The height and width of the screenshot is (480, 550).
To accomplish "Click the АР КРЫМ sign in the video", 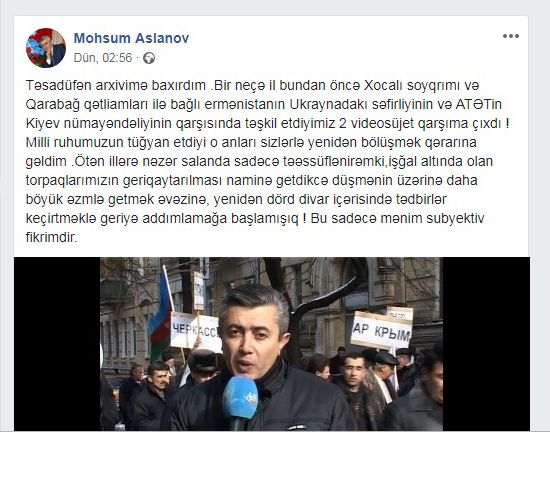I will coord(381,331).
